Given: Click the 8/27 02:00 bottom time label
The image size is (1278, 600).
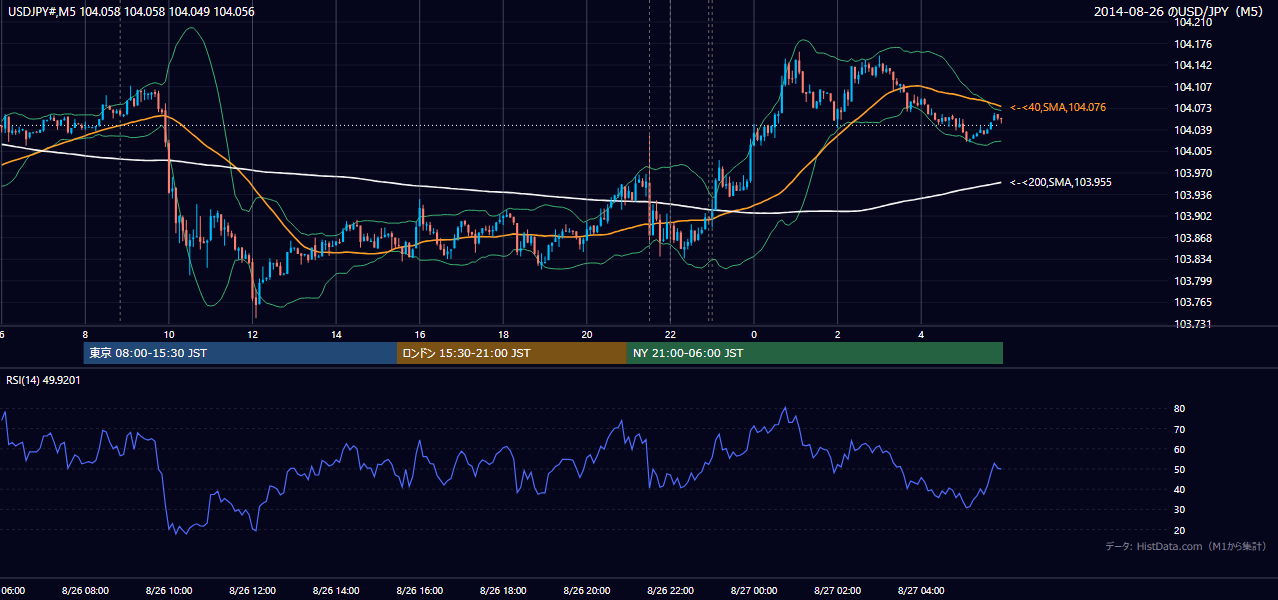Looking at the screenshot, I should coord(838,591).
